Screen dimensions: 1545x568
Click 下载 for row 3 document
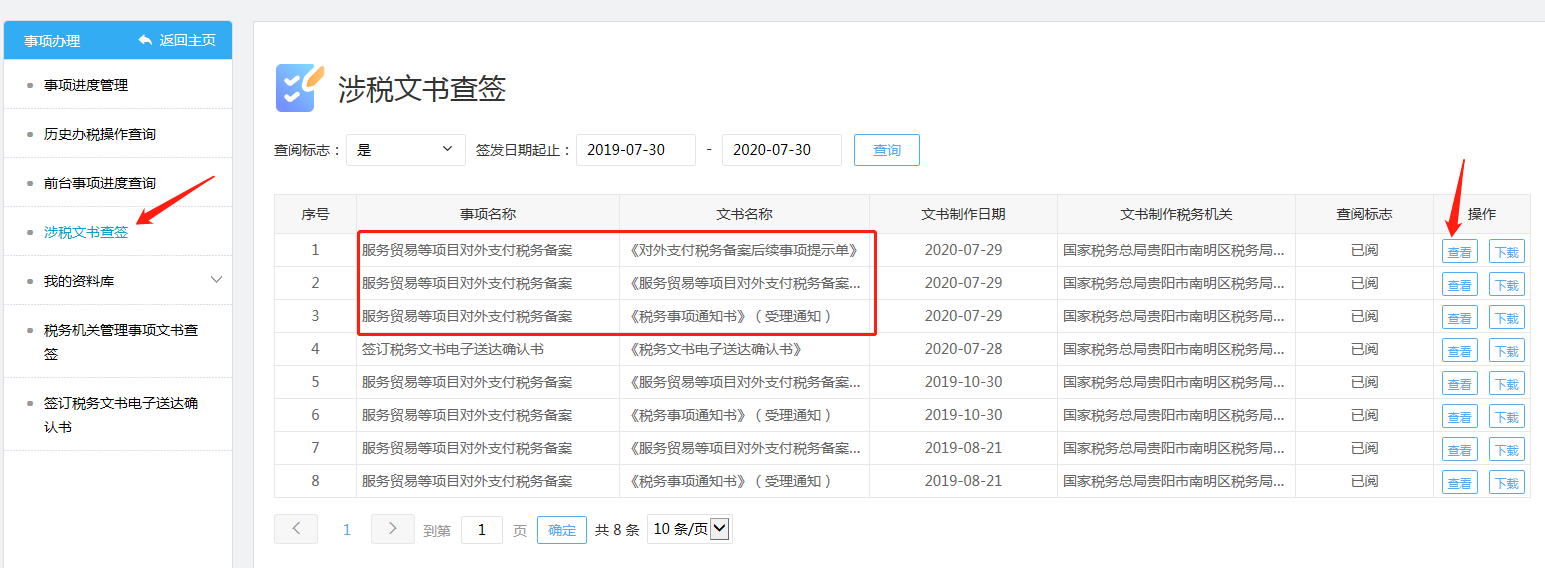1506,318
